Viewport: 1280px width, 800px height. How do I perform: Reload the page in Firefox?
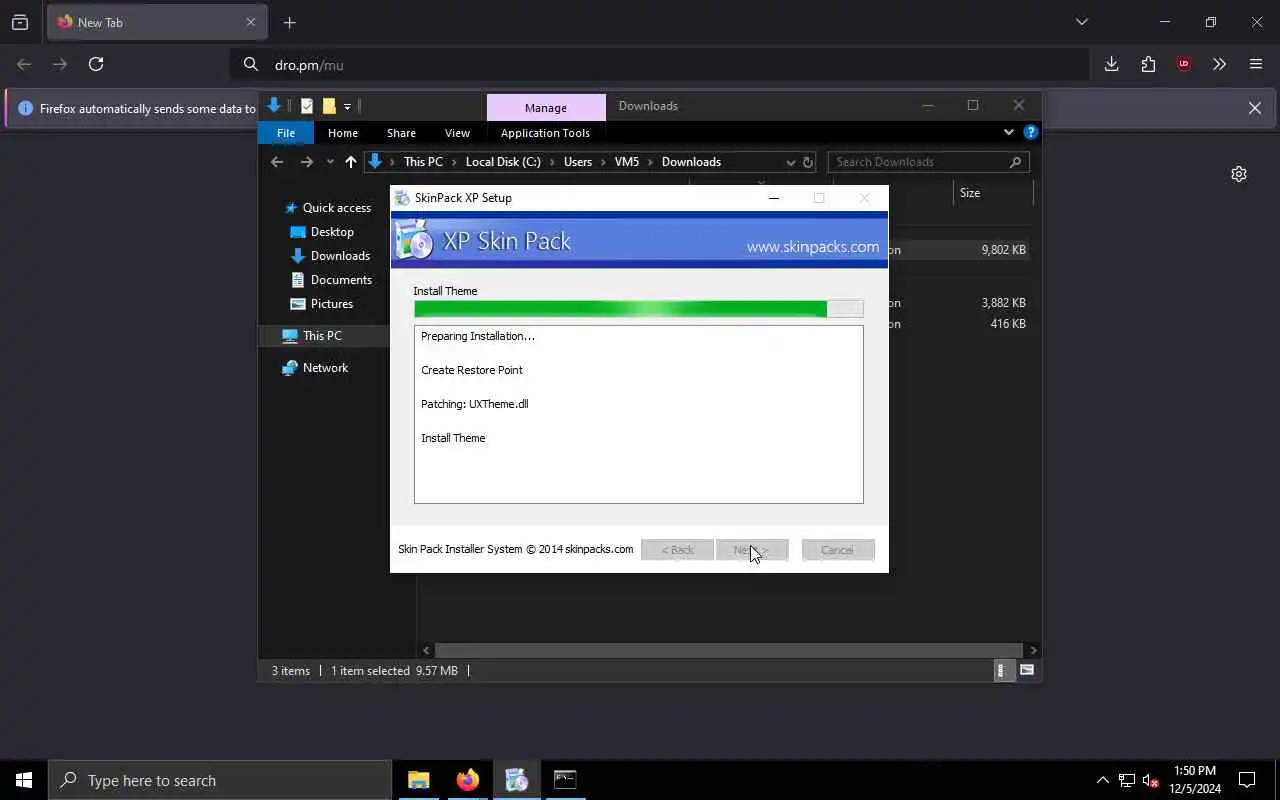click(x=96, y=64)
